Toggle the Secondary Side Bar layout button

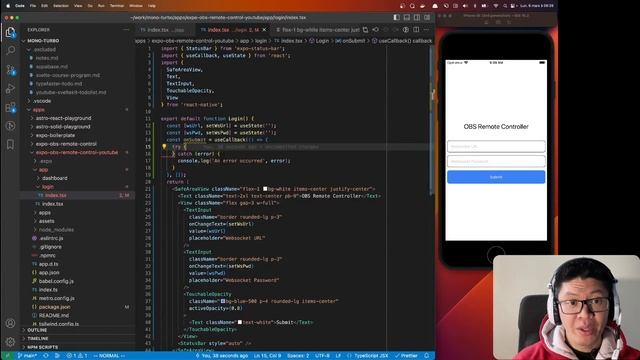click(417, 18)
